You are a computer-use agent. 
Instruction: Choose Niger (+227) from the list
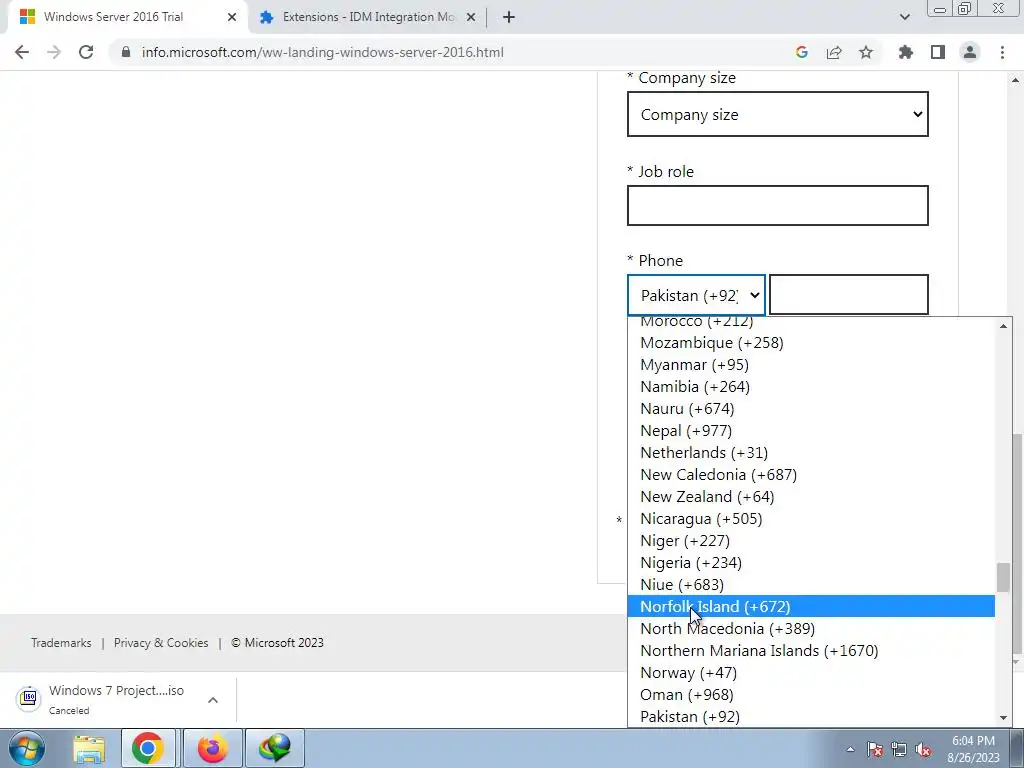(x=811, y=541)
